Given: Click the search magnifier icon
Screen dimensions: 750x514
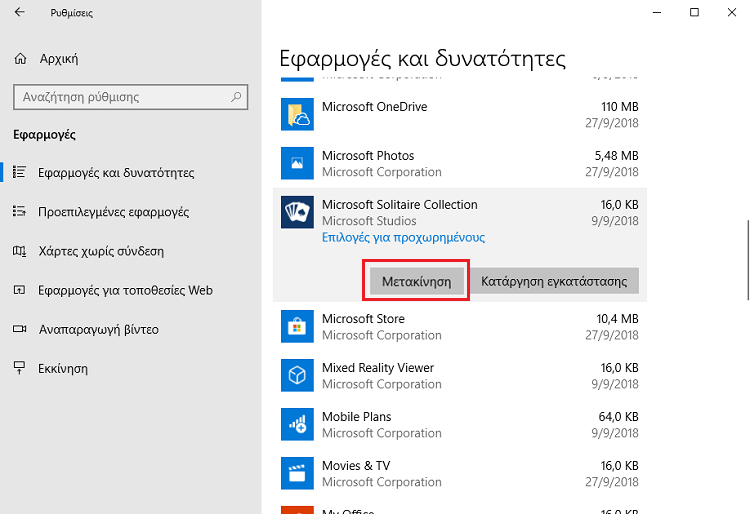Looking at the screenshot, I should click(236, 97).
